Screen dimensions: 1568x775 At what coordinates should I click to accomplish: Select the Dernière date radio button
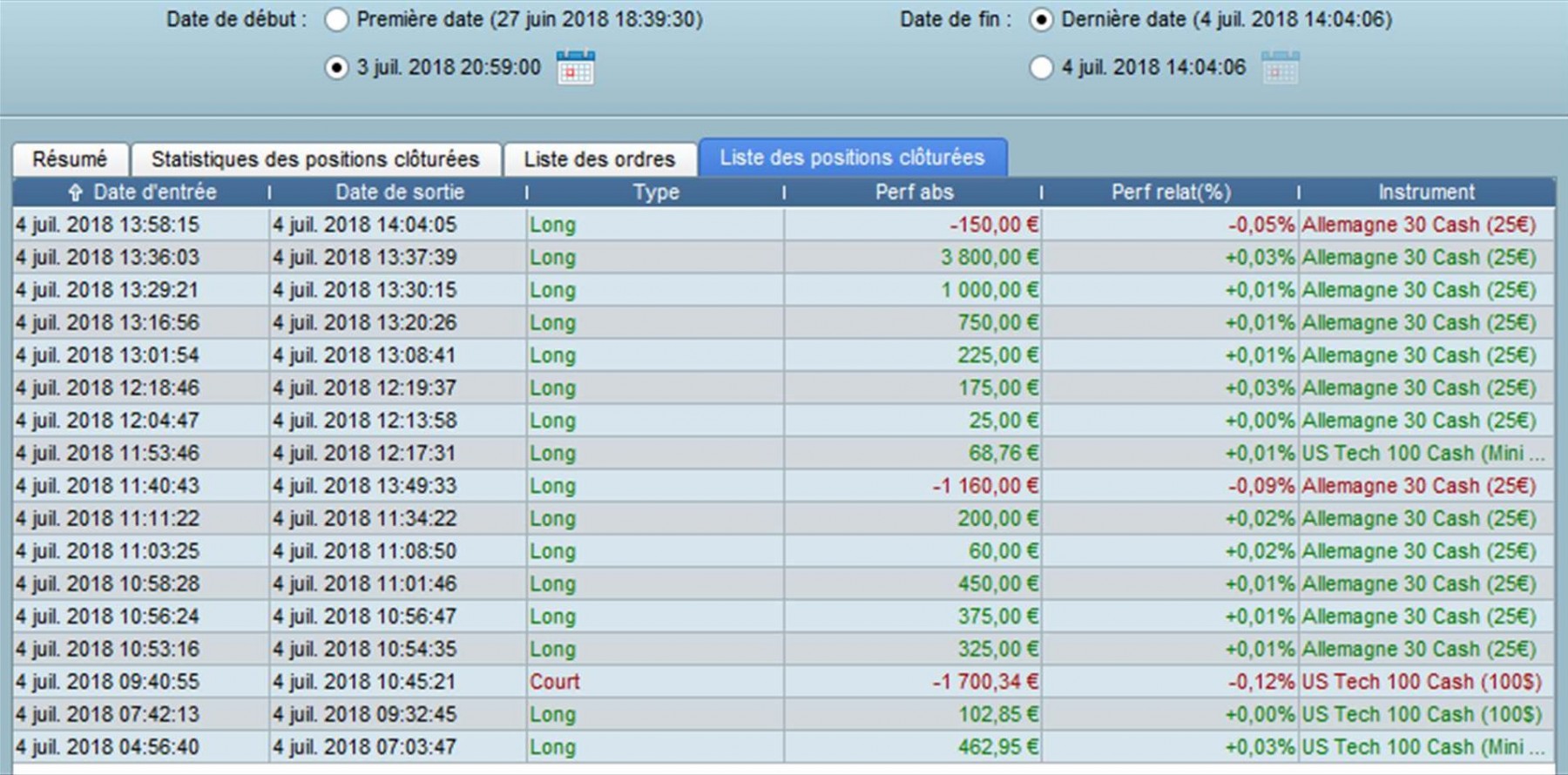(x=1041, y=20)
